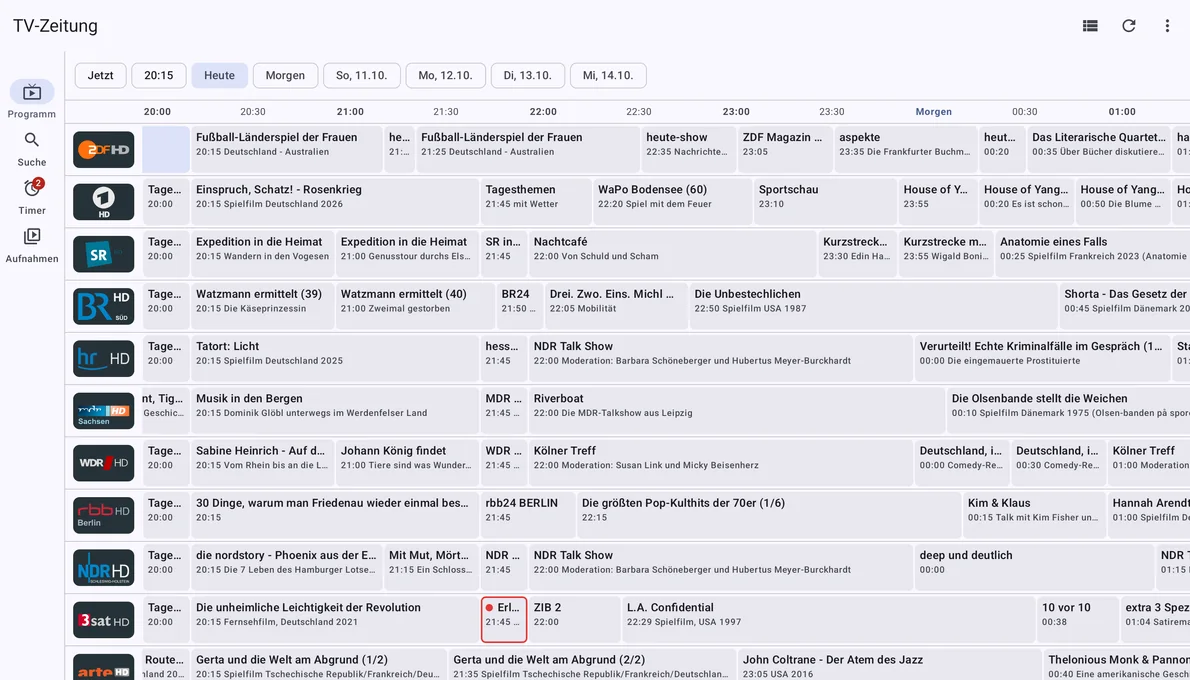
Task: Select the Mo, 12.10. day chip
Action: tap(445, 76)
